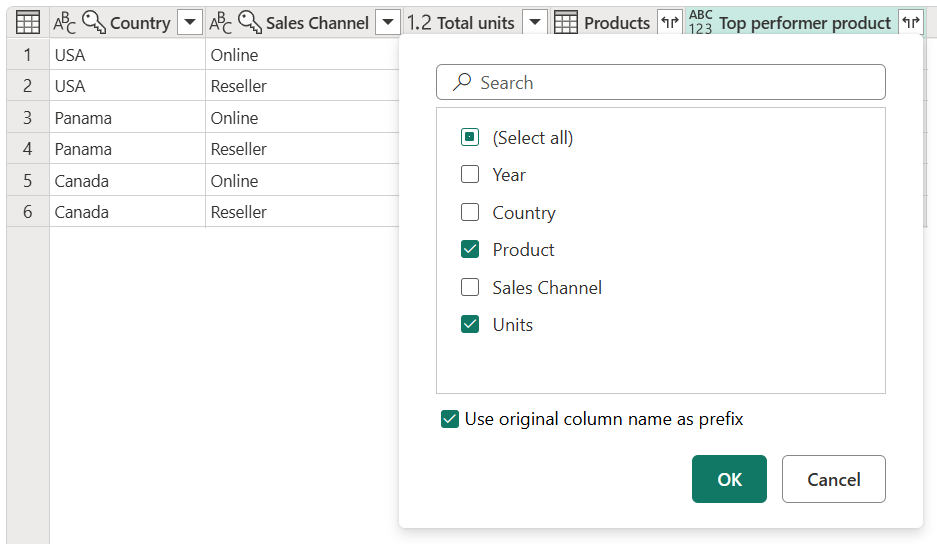Click the Top performer product data type icon
This screenshot has height=544, width=937.
pyautogui.click(x=701, y=22)
